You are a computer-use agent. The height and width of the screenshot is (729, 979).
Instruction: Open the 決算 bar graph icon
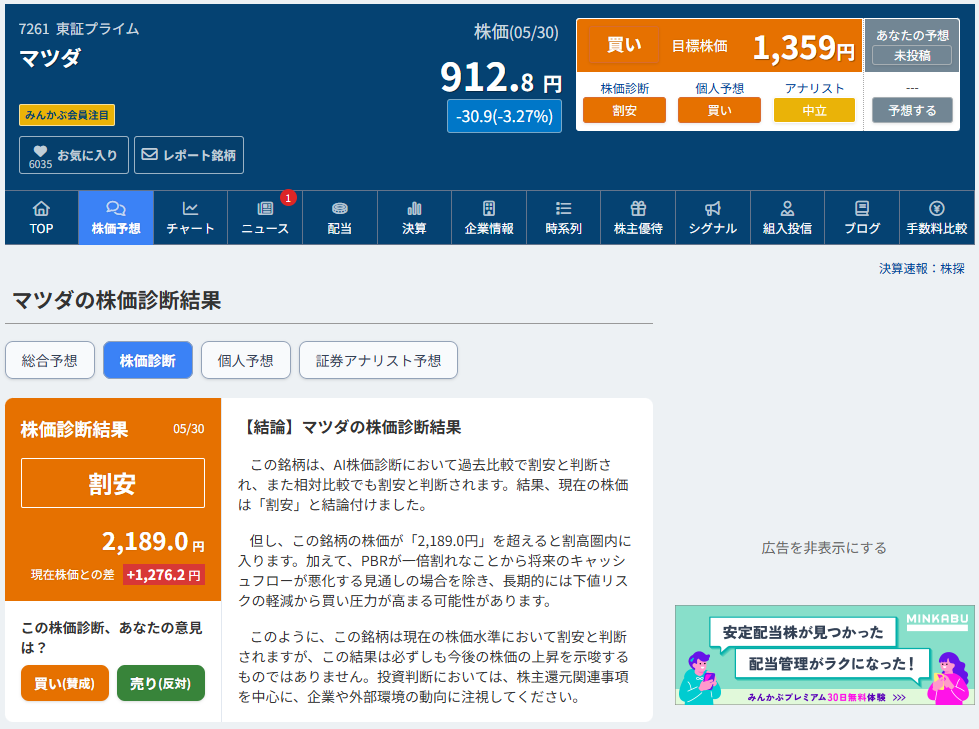(x=414, y=208)
